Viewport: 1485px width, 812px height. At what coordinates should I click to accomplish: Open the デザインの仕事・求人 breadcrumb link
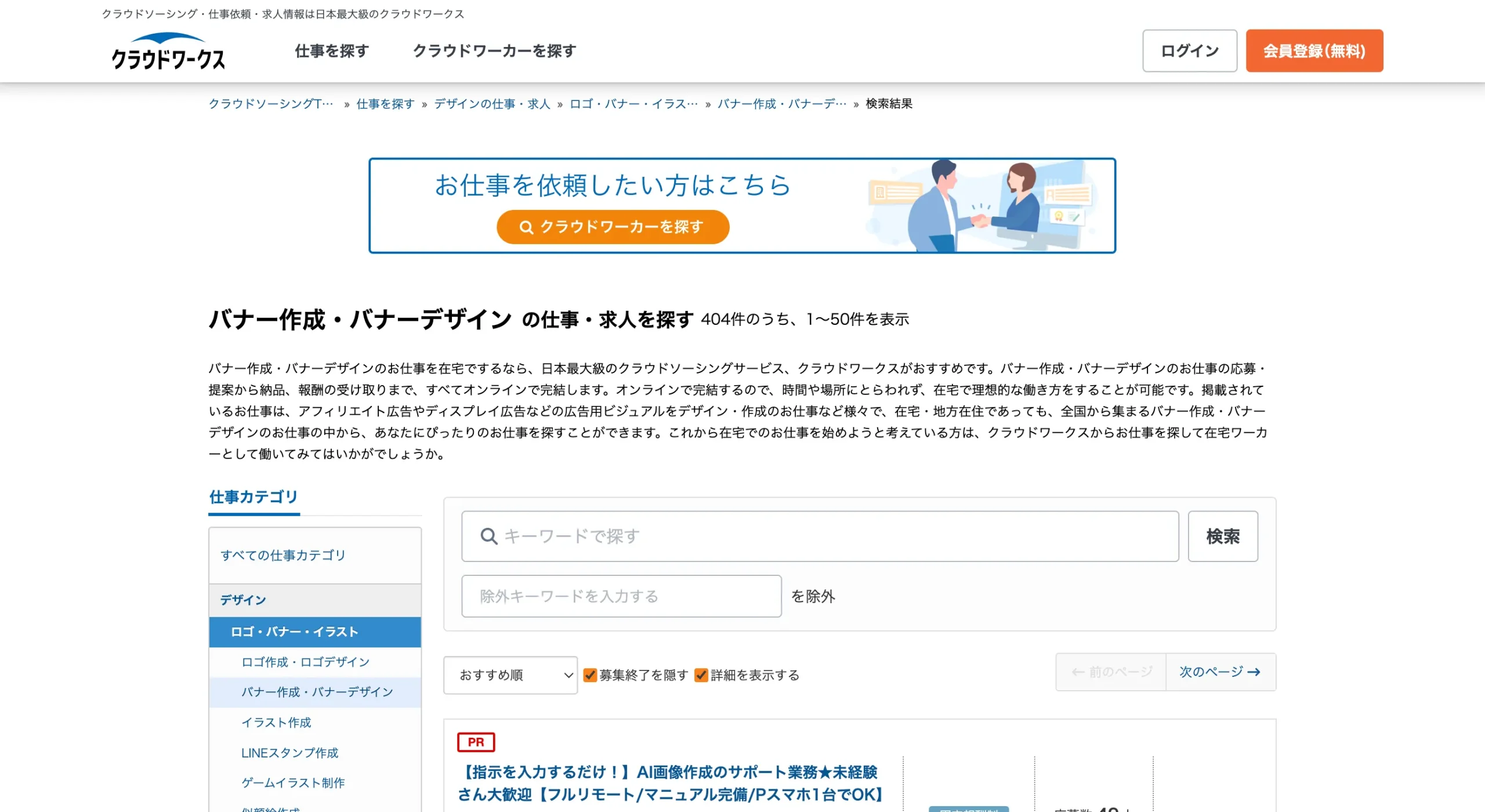tap(491, 104)
